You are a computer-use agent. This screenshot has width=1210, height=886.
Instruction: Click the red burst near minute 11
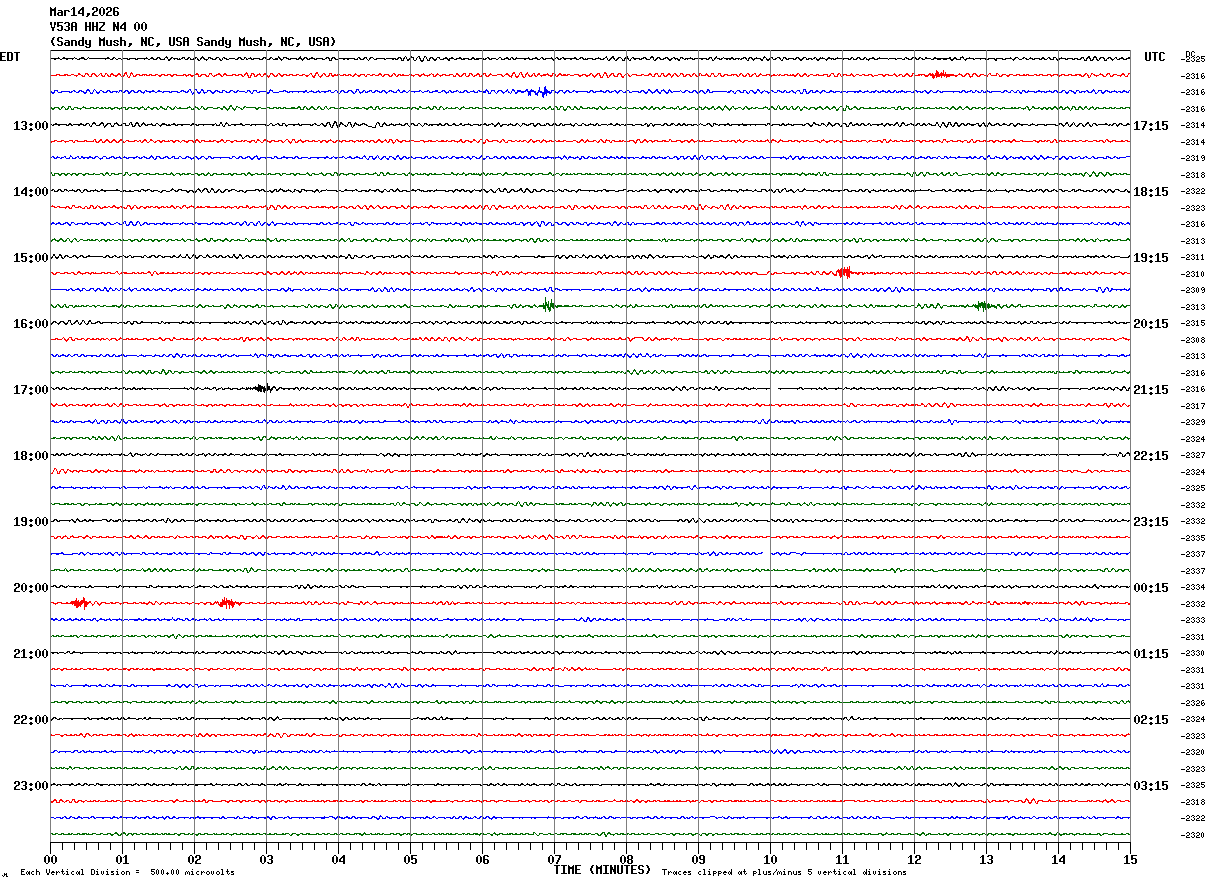(x=844, y=272)
